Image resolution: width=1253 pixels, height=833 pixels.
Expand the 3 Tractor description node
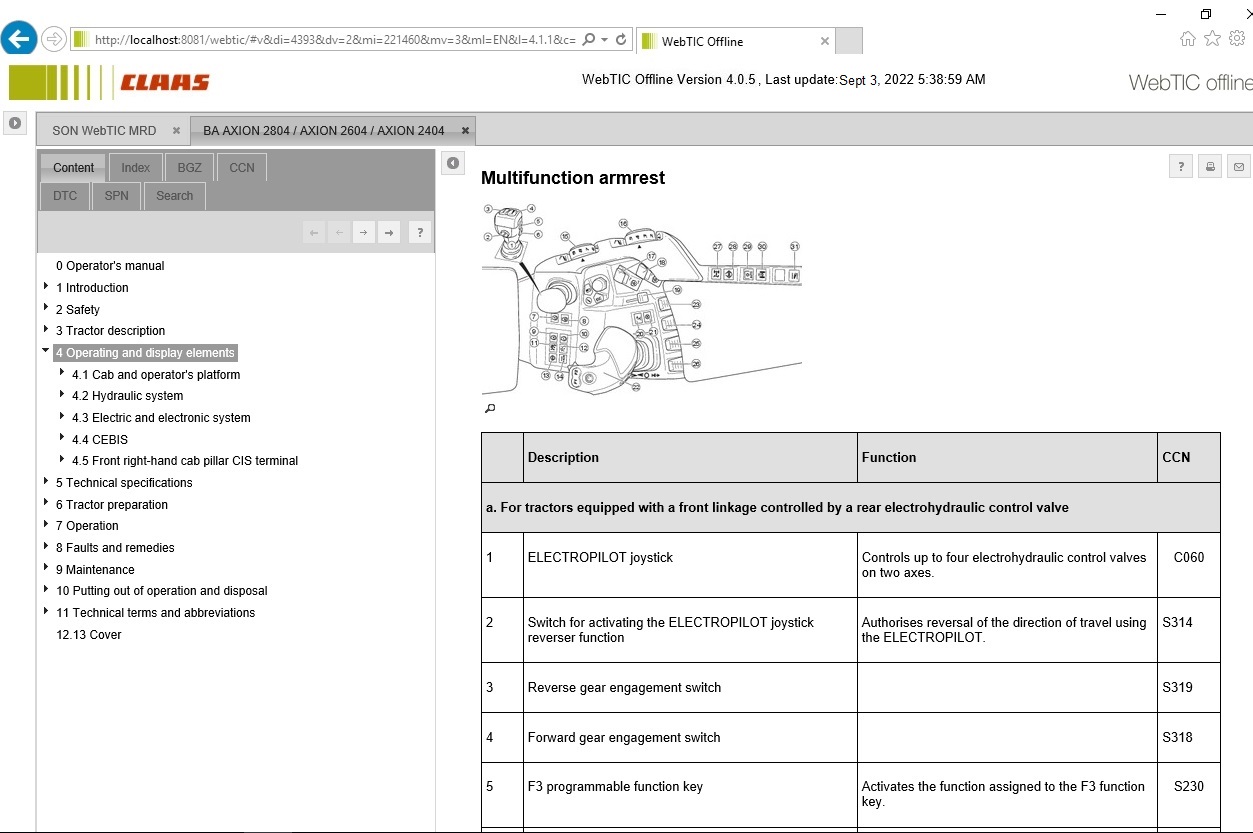(x=46, y=330)
